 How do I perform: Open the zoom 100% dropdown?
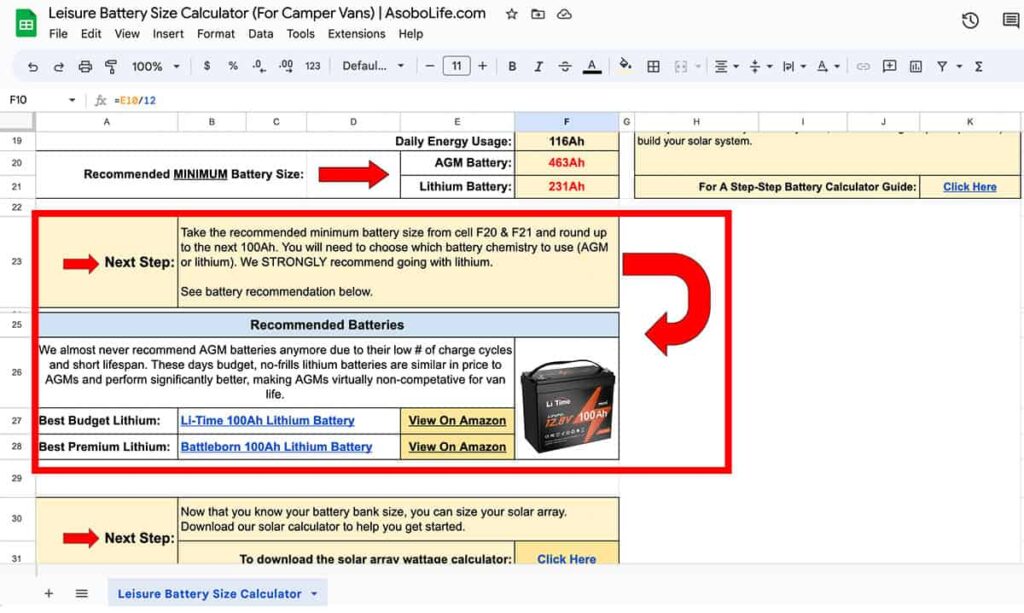point(155,67)
